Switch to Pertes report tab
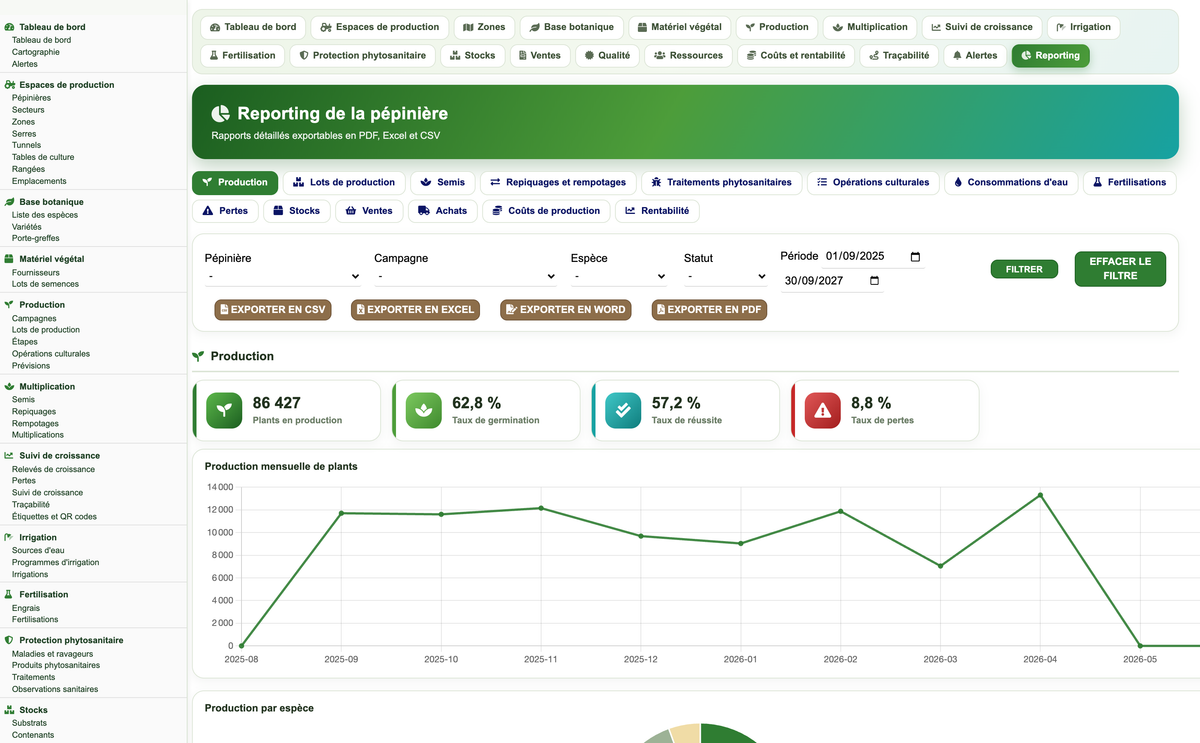Image resolution: width=1200 pixels, height=743 pixels. pyautogui.click(x=225, y=210)
